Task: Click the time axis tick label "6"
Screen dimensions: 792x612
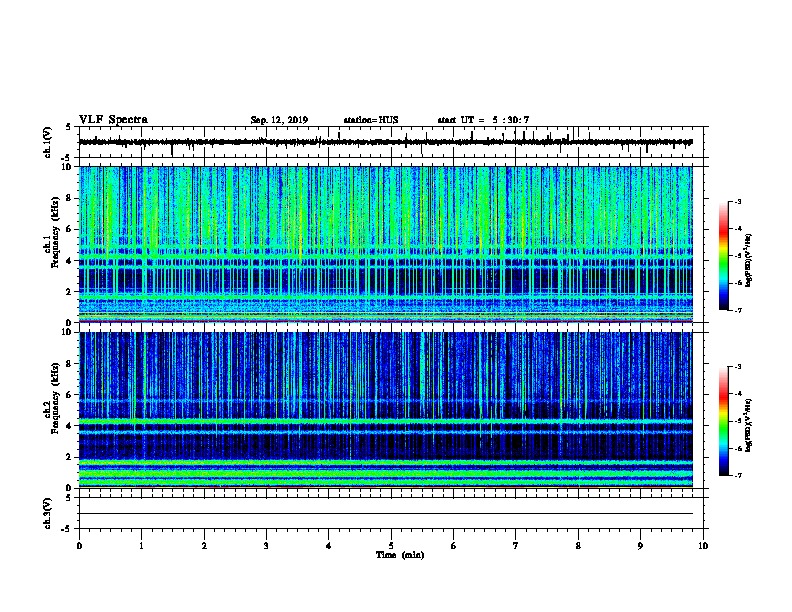Action: [x=454, y=546]
